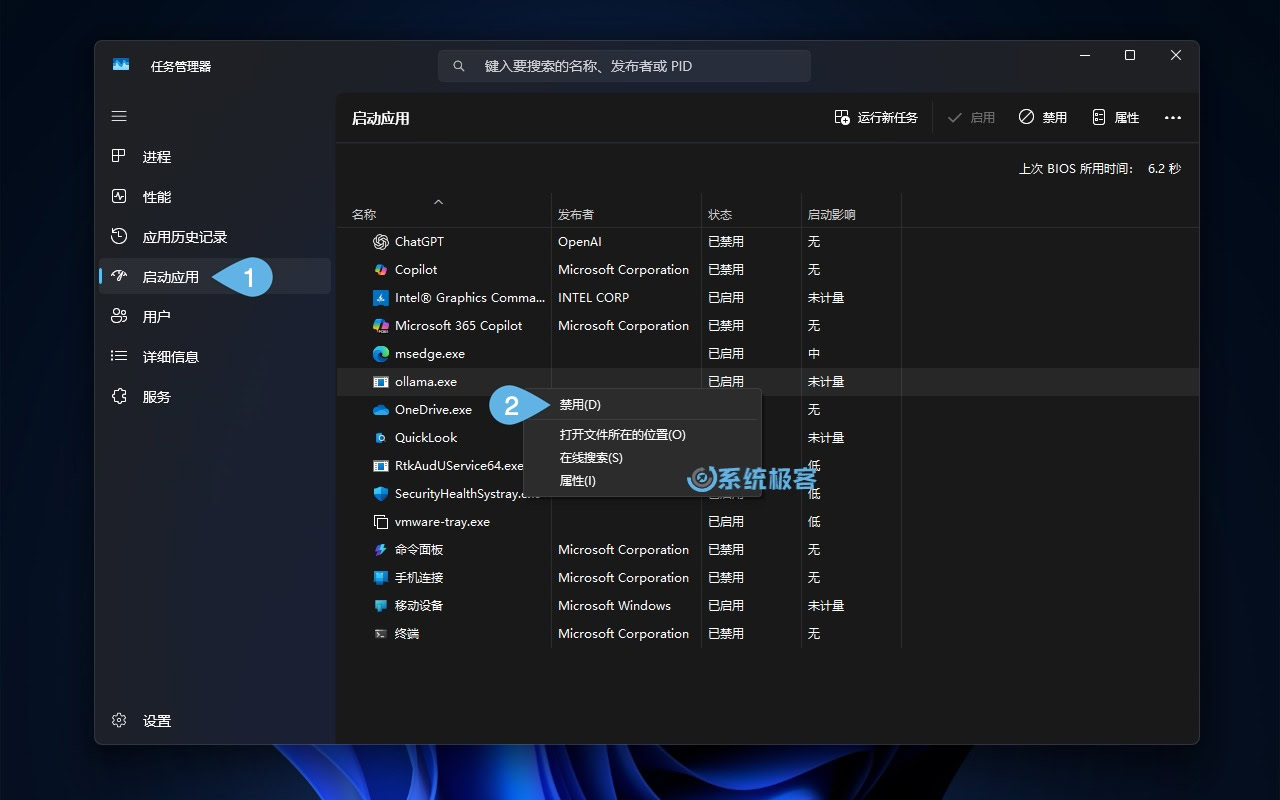Viewport: 1280px width, 800px height.
Task: Click the vmware-tray.exe icon
Action: [380, 522]
